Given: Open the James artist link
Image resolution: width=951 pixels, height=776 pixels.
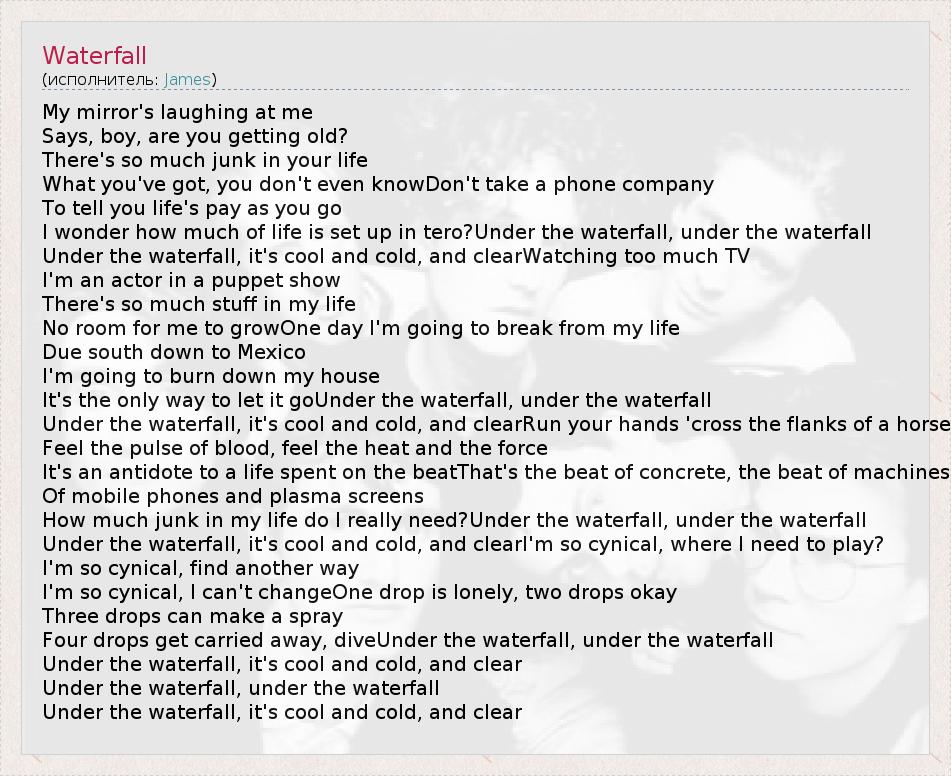Looking at the screenshot, I should (187, 79).
